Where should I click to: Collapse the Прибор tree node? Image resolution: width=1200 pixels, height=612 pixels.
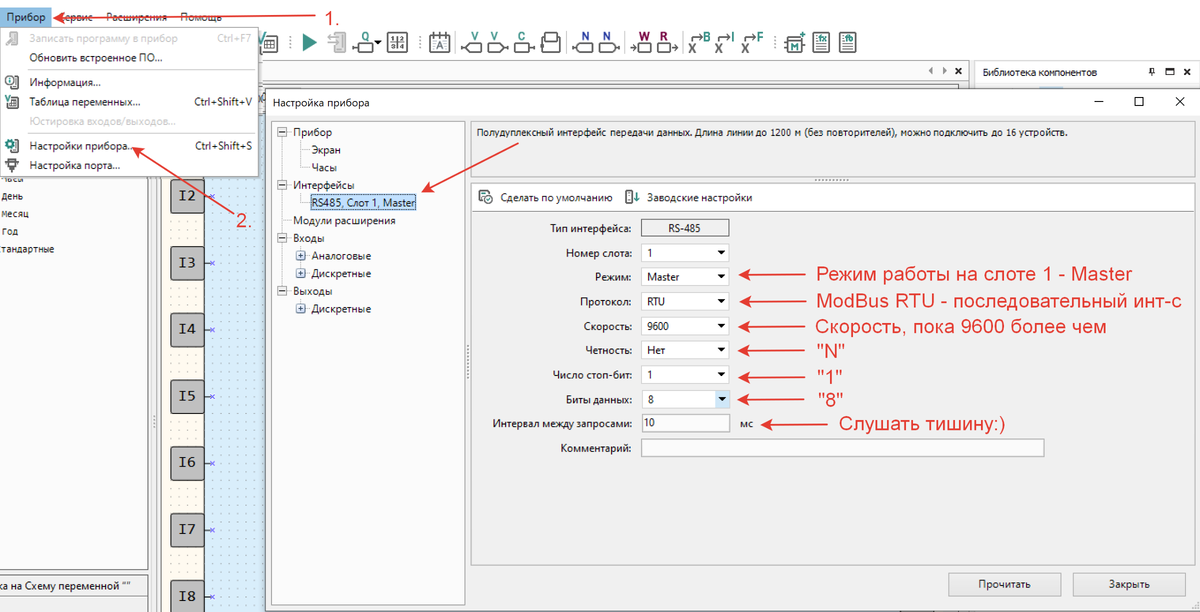click(x=283, y=132)
